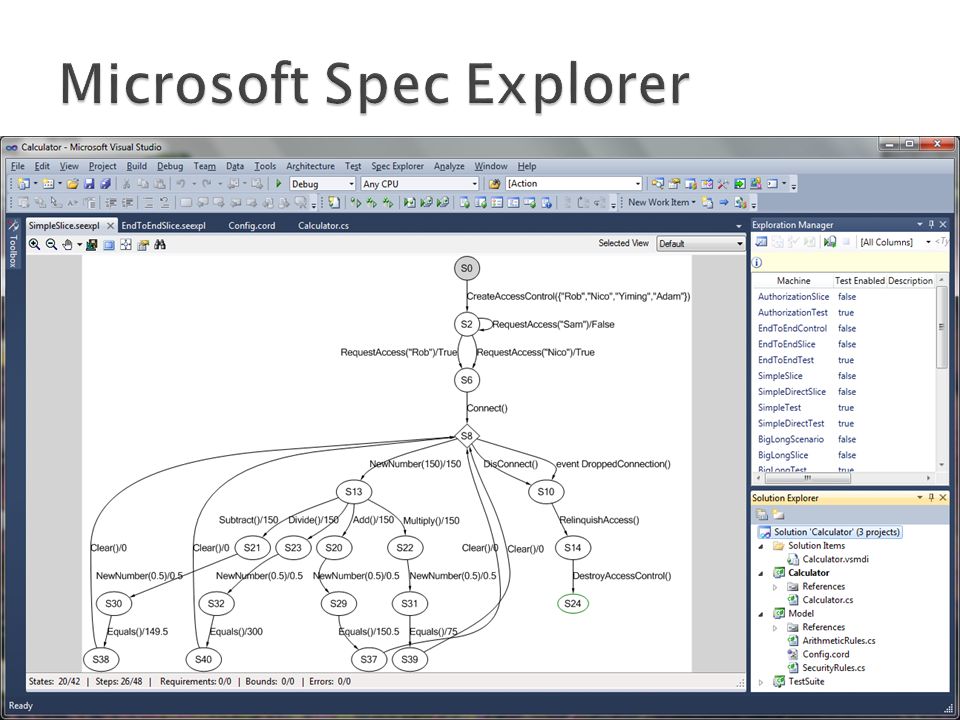Click the States: 20/42 status text
The image size is (960, 720).
pyautogui.click(x=54, y=681)
